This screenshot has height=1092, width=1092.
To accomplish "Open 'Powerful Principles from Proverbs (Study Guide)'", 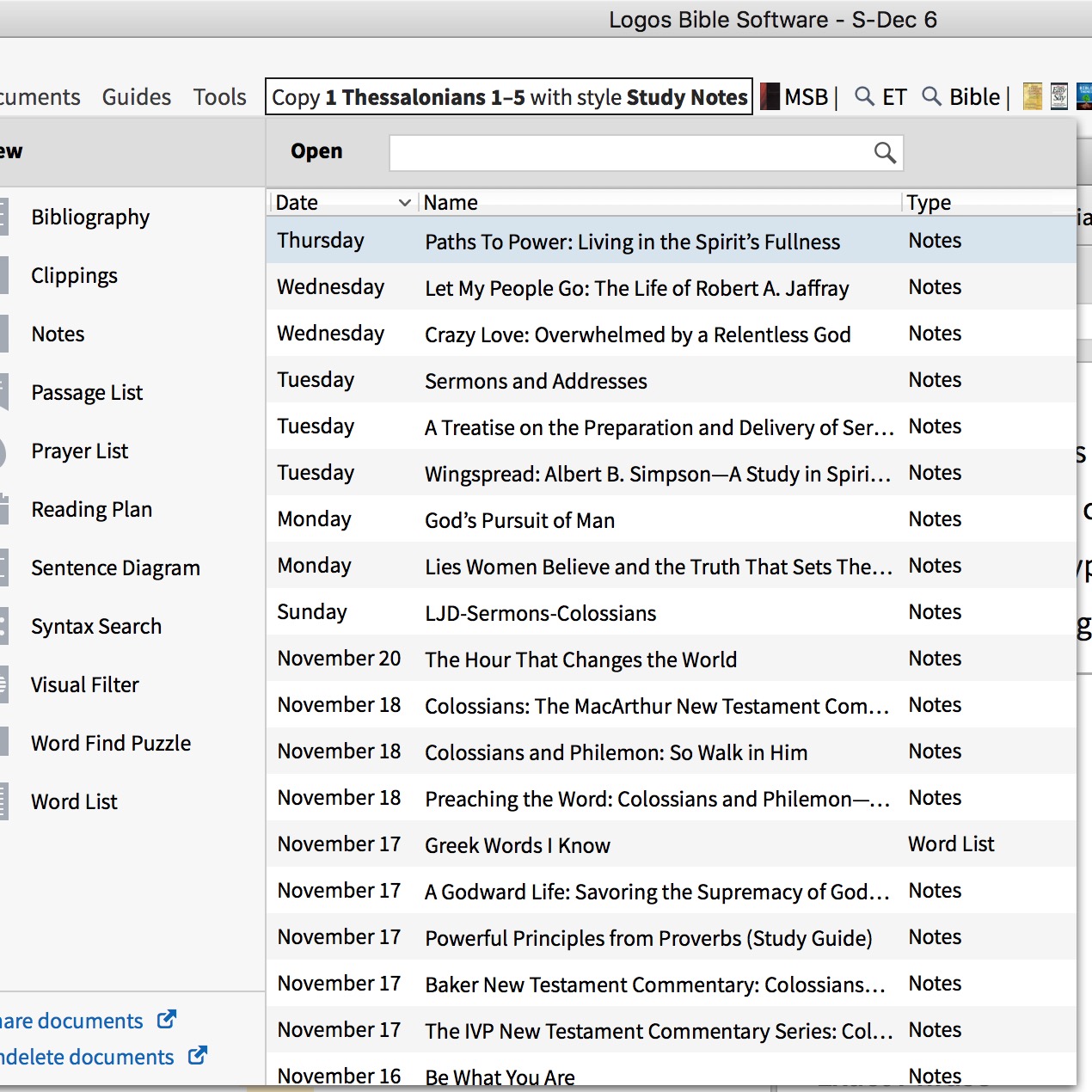I will (x=671, y=937).
